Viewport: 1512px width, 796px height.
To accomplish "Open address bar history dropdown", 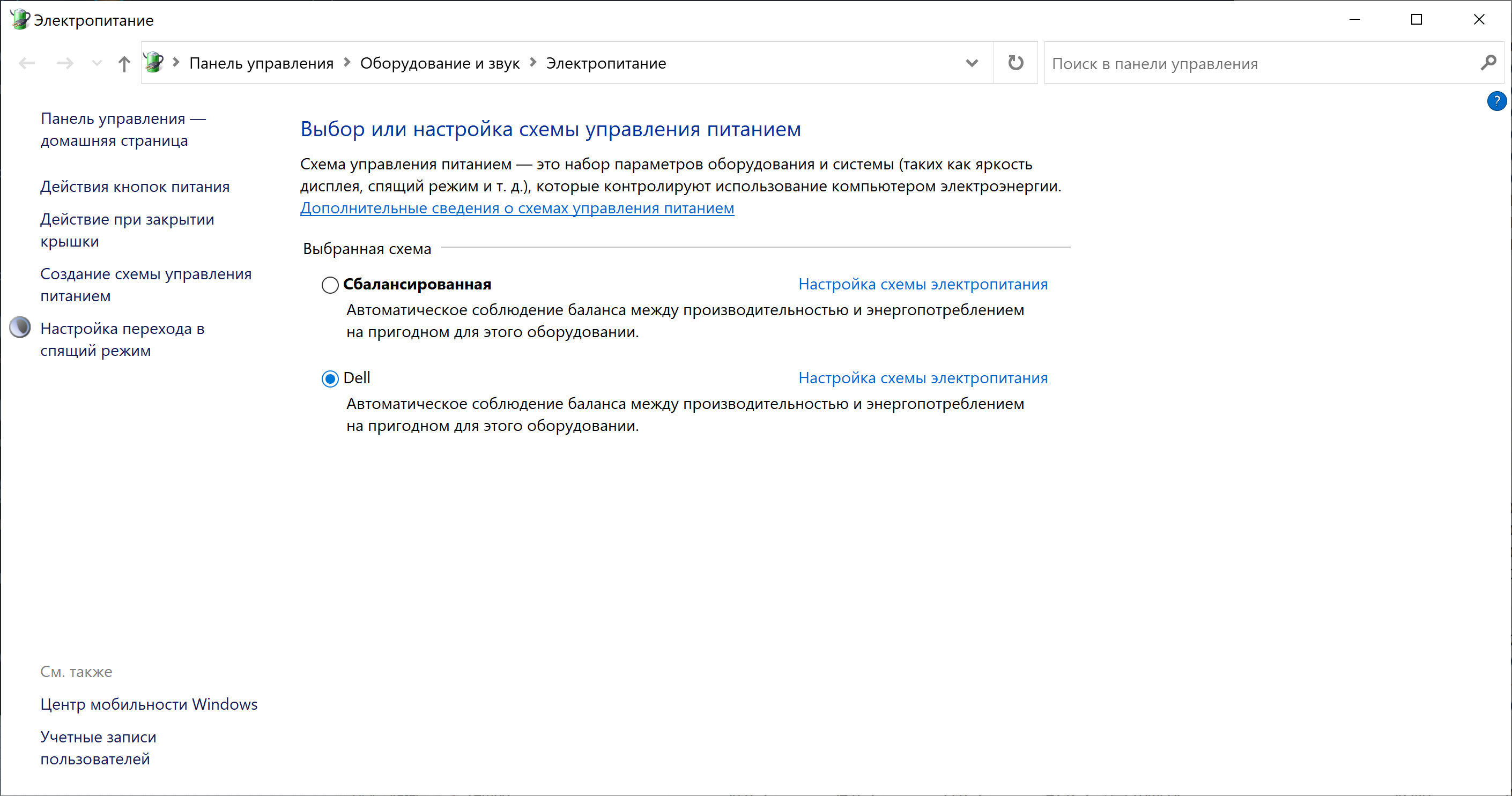I will coord(972,63).
